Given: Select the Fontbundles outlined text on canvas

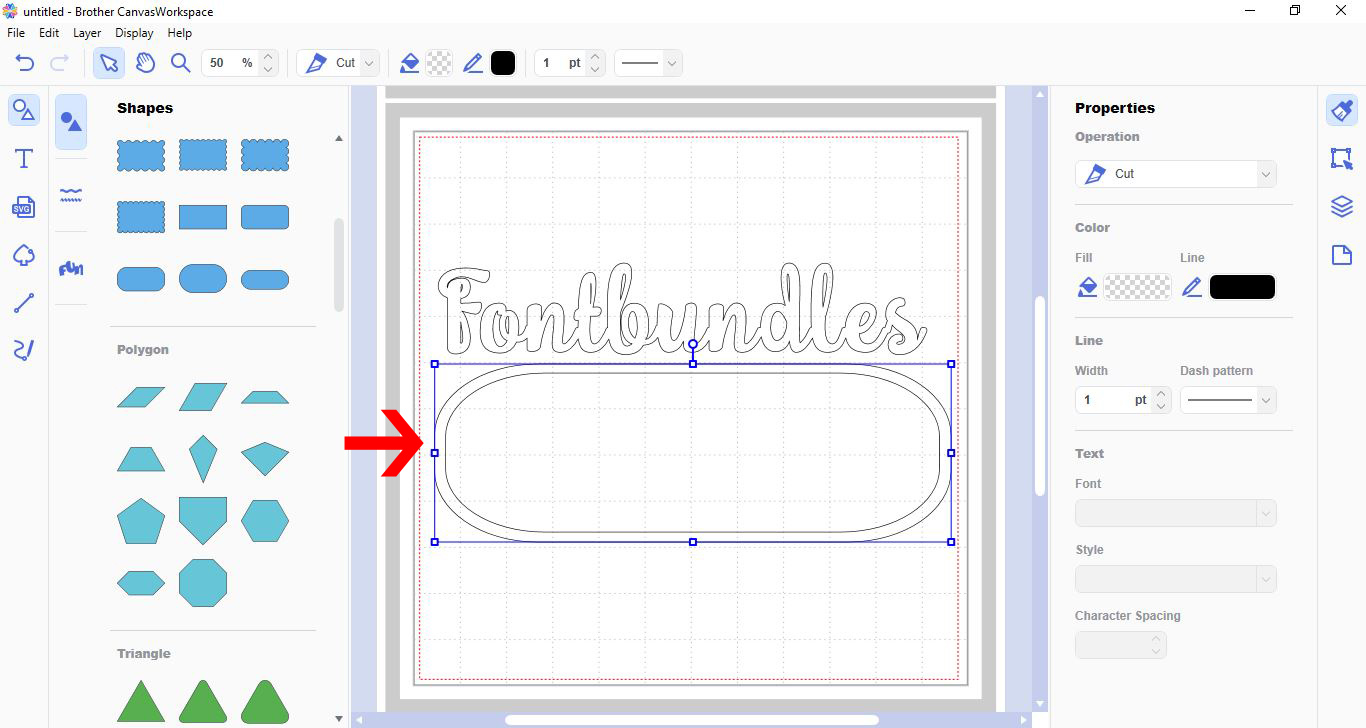Looking at the screenshot, I should click(681, 309).
